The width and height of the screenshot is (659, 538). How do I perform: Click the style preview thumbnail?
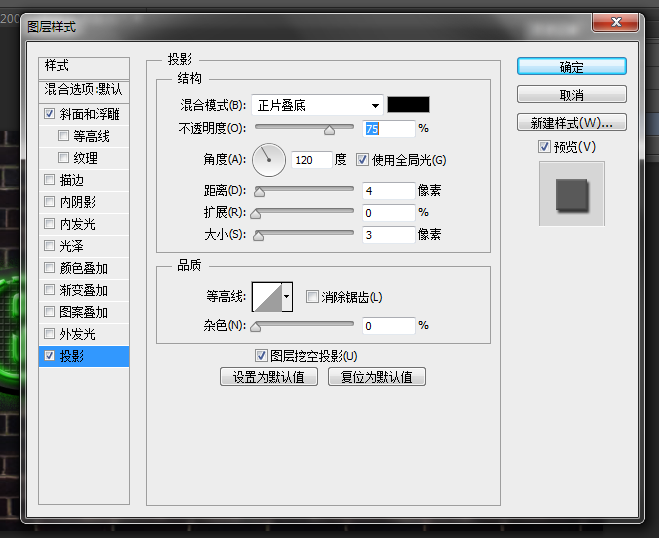point(571,193)
